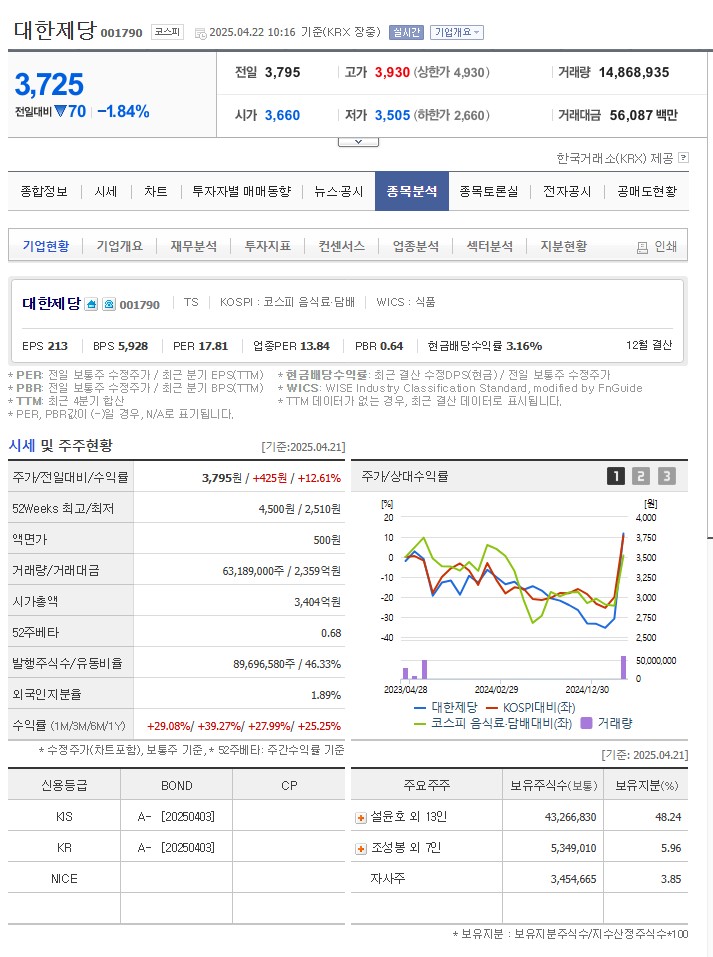This screenshot has height=957, width=713.
Task: Open the 투자자별 매매동향 tab
Action: tap(242, 192)
